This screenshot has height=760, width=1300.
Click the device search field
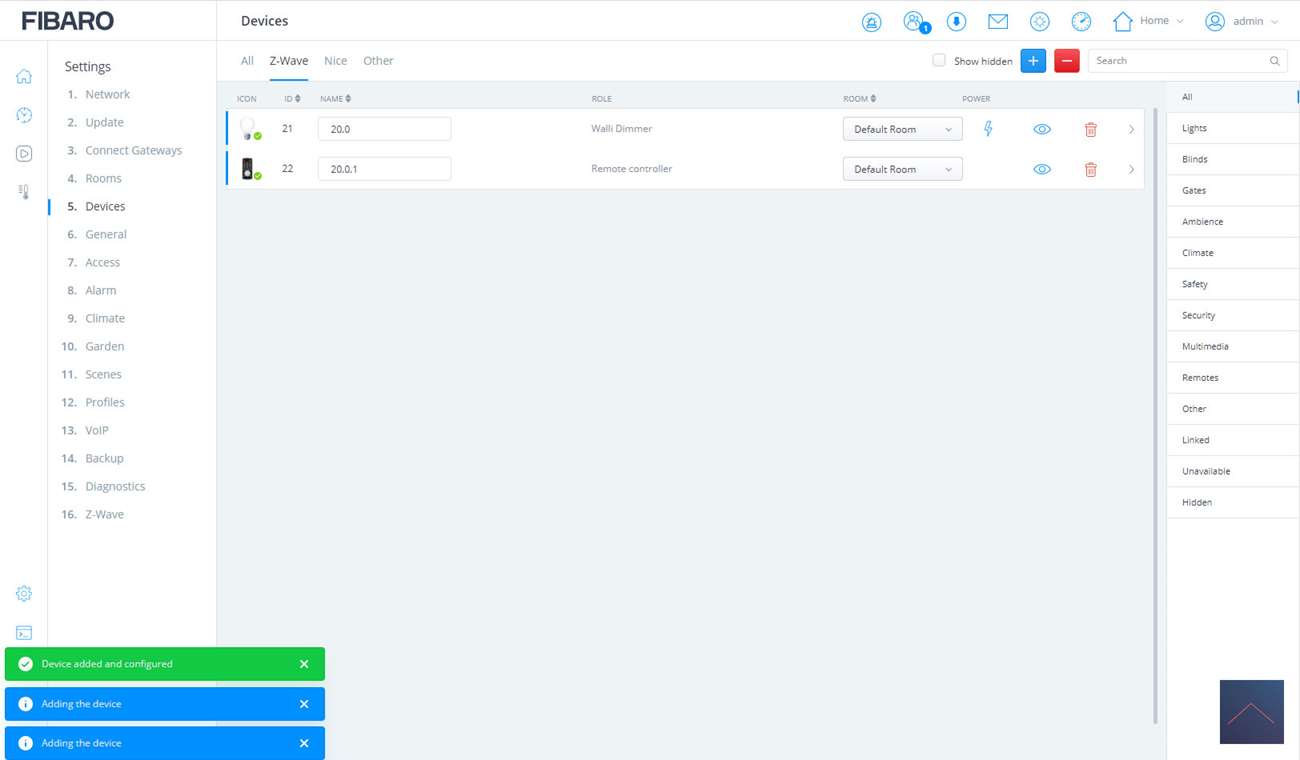pyautogui.click(x=1177, y=61)
